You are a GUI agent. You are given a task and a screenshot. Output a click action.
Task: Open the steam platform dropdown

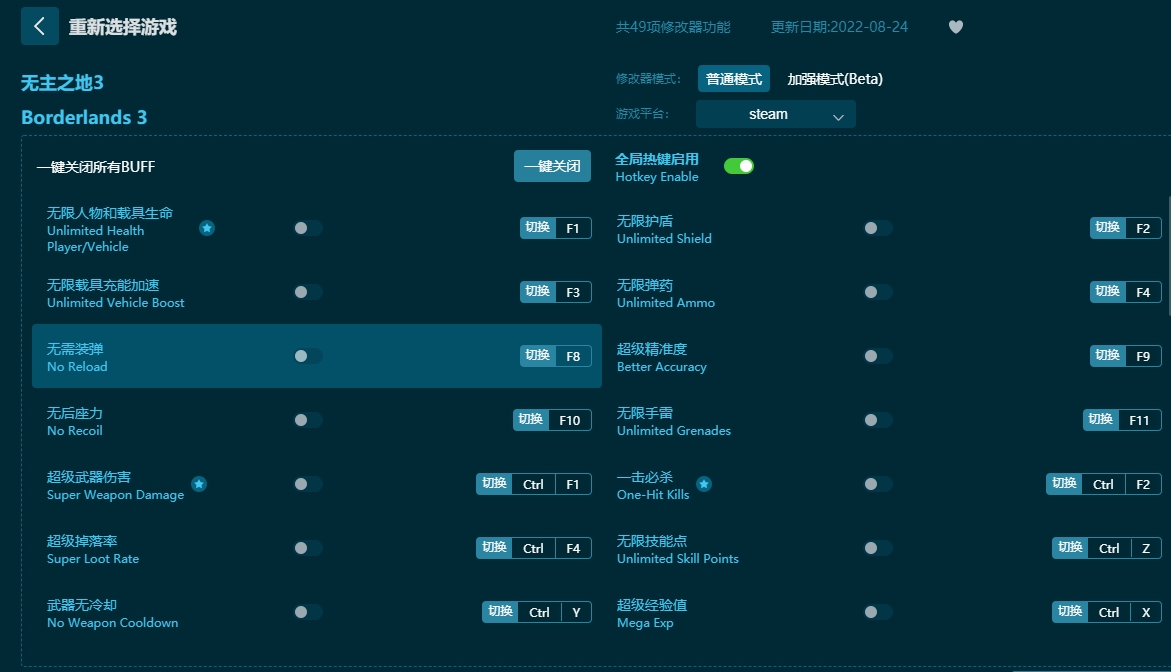(775, 114)
